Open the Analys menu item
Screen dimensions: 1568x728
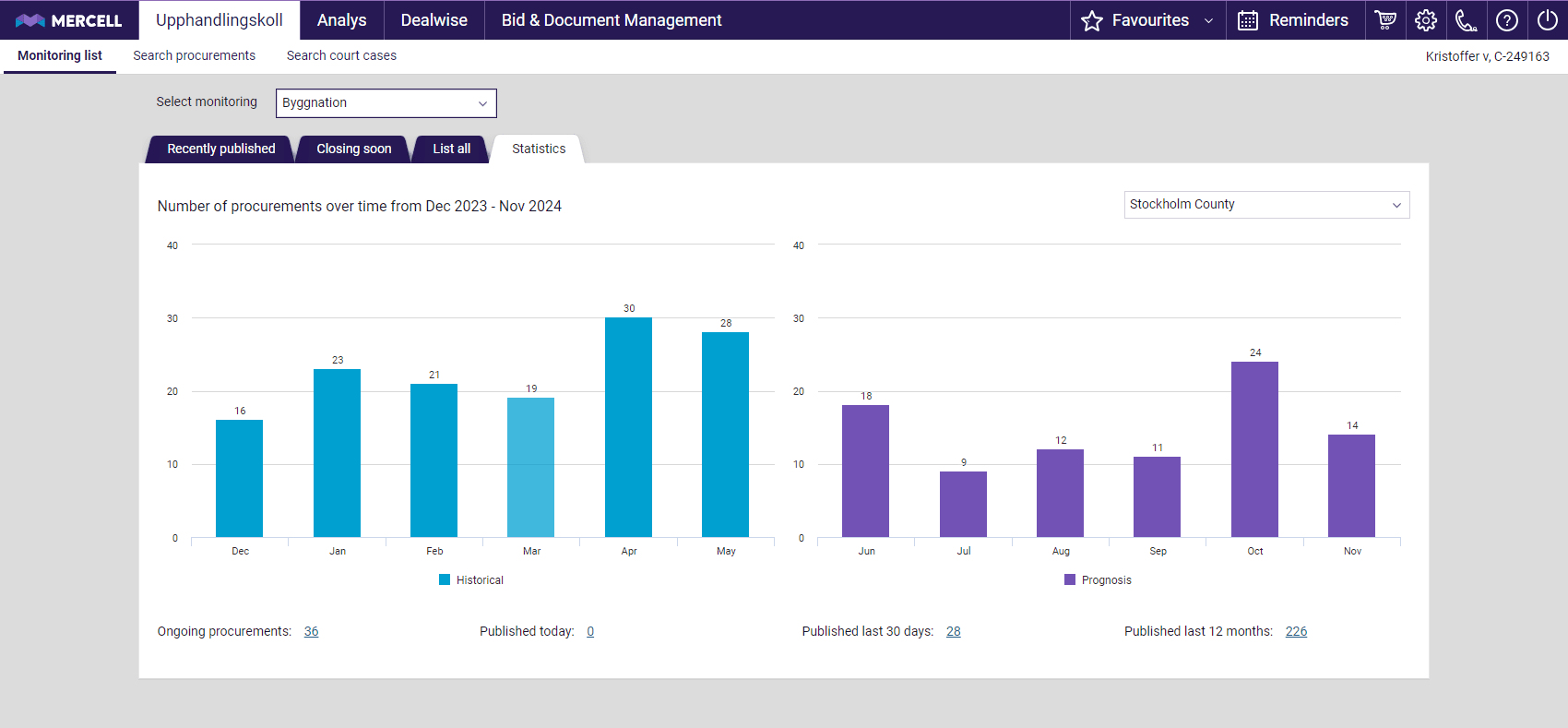coord(341,20)
